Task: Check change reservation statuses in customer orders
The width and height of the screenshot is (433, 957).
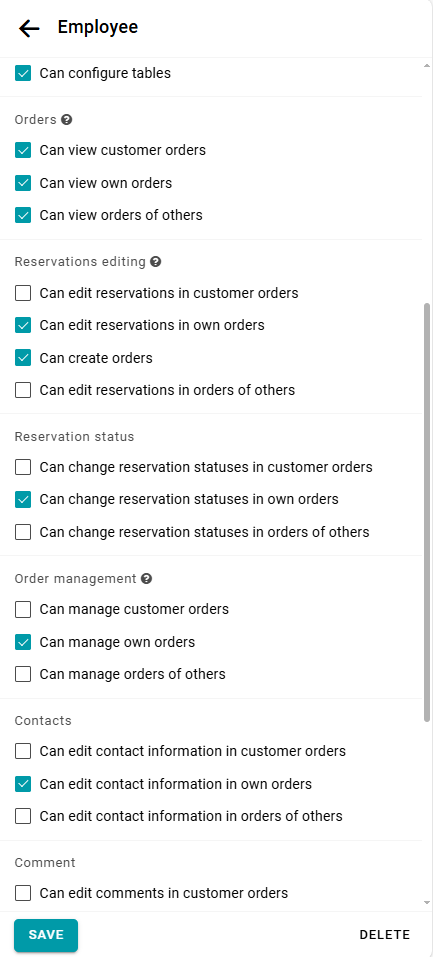Action: pos(23,468)
